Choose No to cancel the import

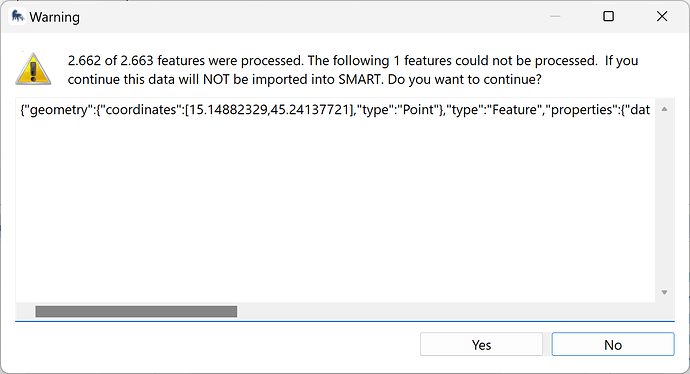(613, 345)
